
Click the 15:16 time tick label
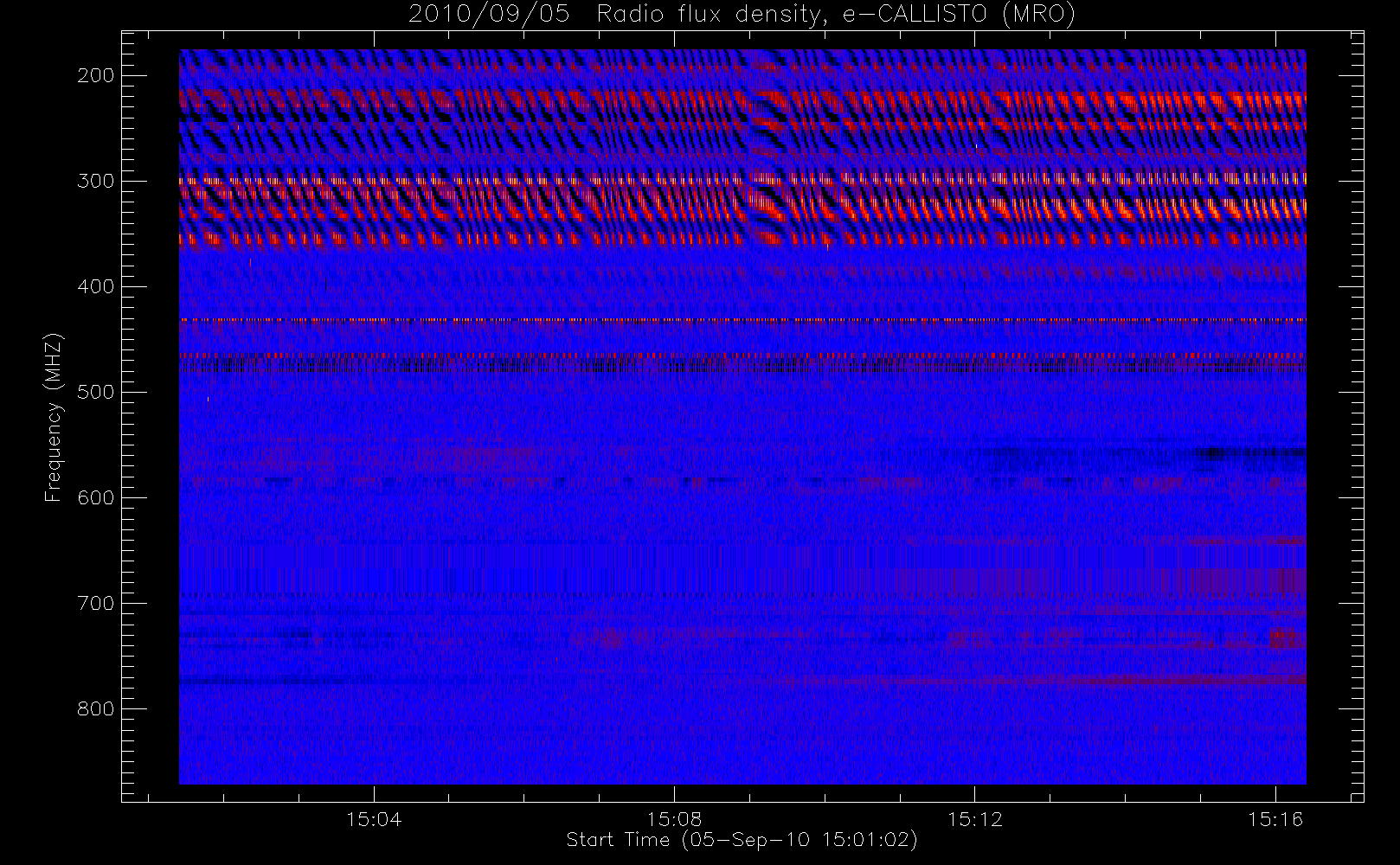point(1275,819)
